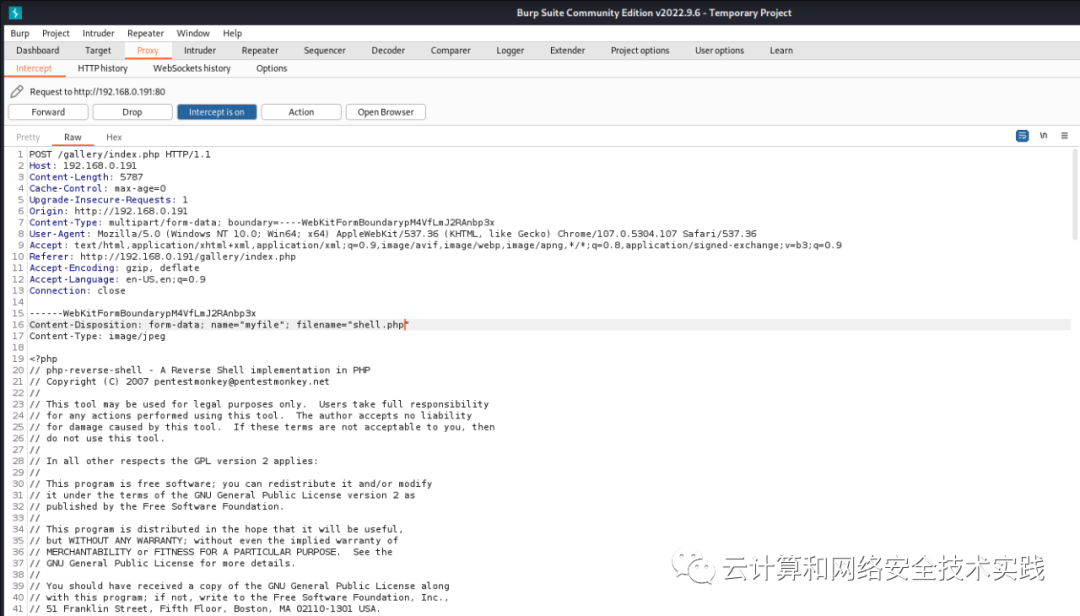Open the Sequencer tab
The width and height of the screenshot is (1080, 616).
click(324, 50)
